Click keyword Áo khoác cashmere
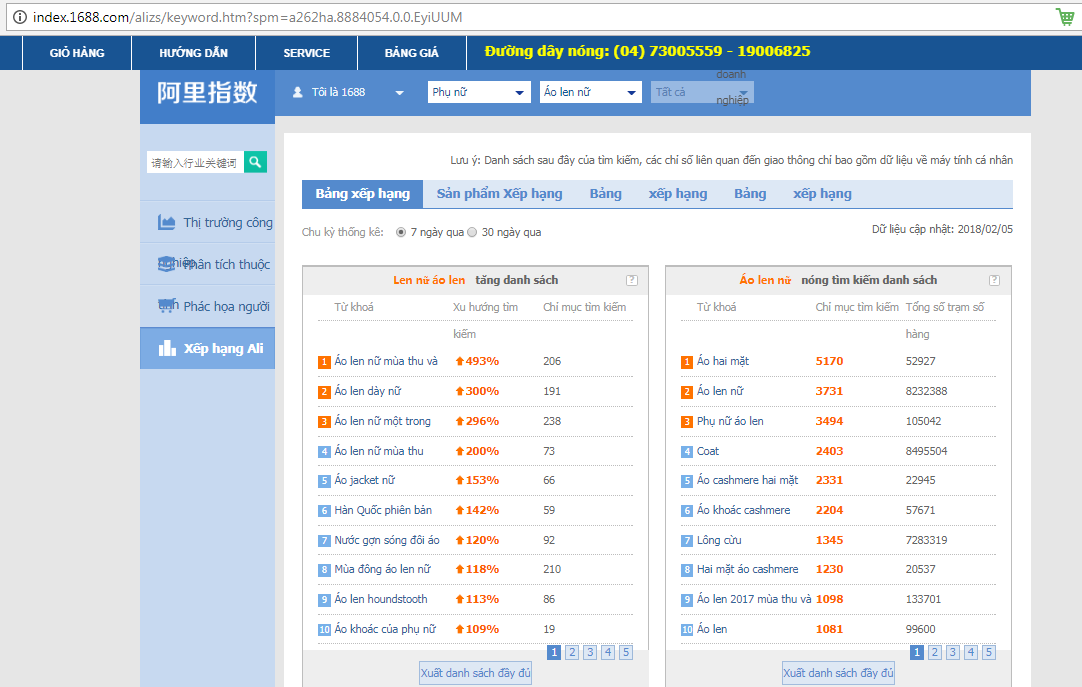Viewport: 1082px width, 687px height. click(744, 510)
